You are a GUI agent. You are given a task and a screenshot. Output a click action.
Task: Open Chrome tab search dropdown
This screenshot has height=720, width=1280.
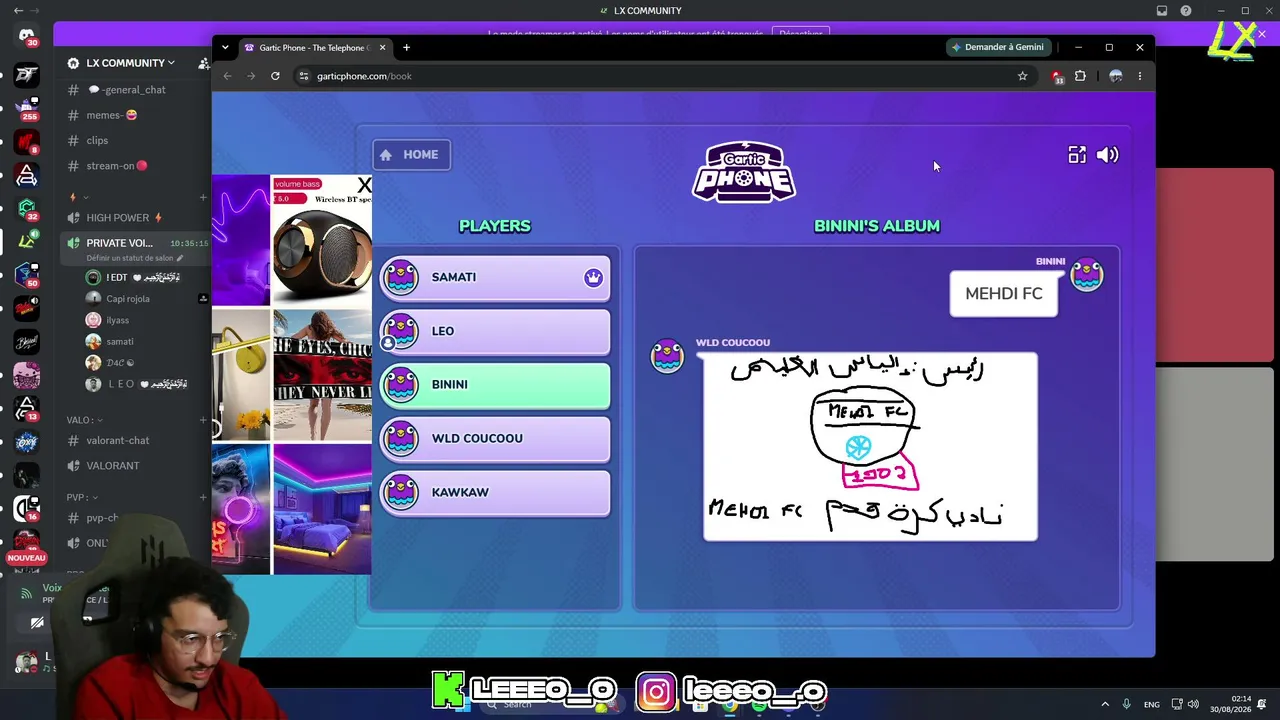click(225, 47)
